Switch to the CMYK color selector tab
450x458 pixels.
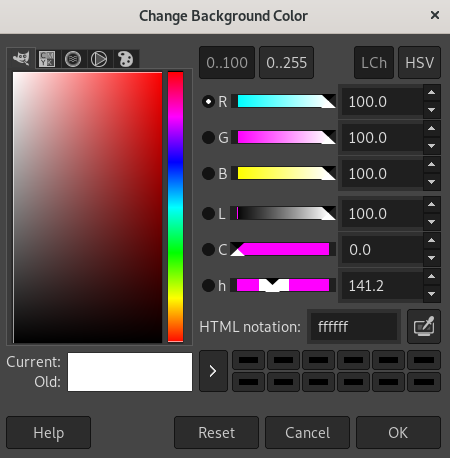47,59
